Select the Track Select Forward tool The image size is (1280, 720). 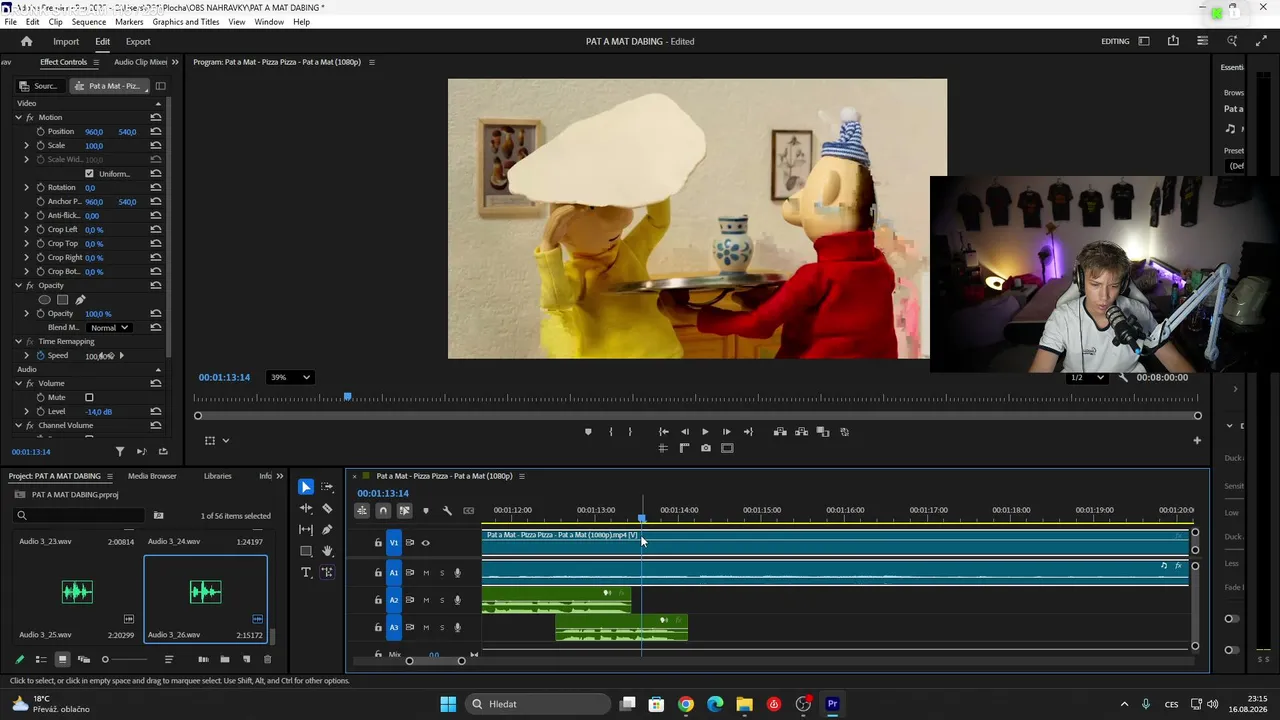(x=327, y=487)
